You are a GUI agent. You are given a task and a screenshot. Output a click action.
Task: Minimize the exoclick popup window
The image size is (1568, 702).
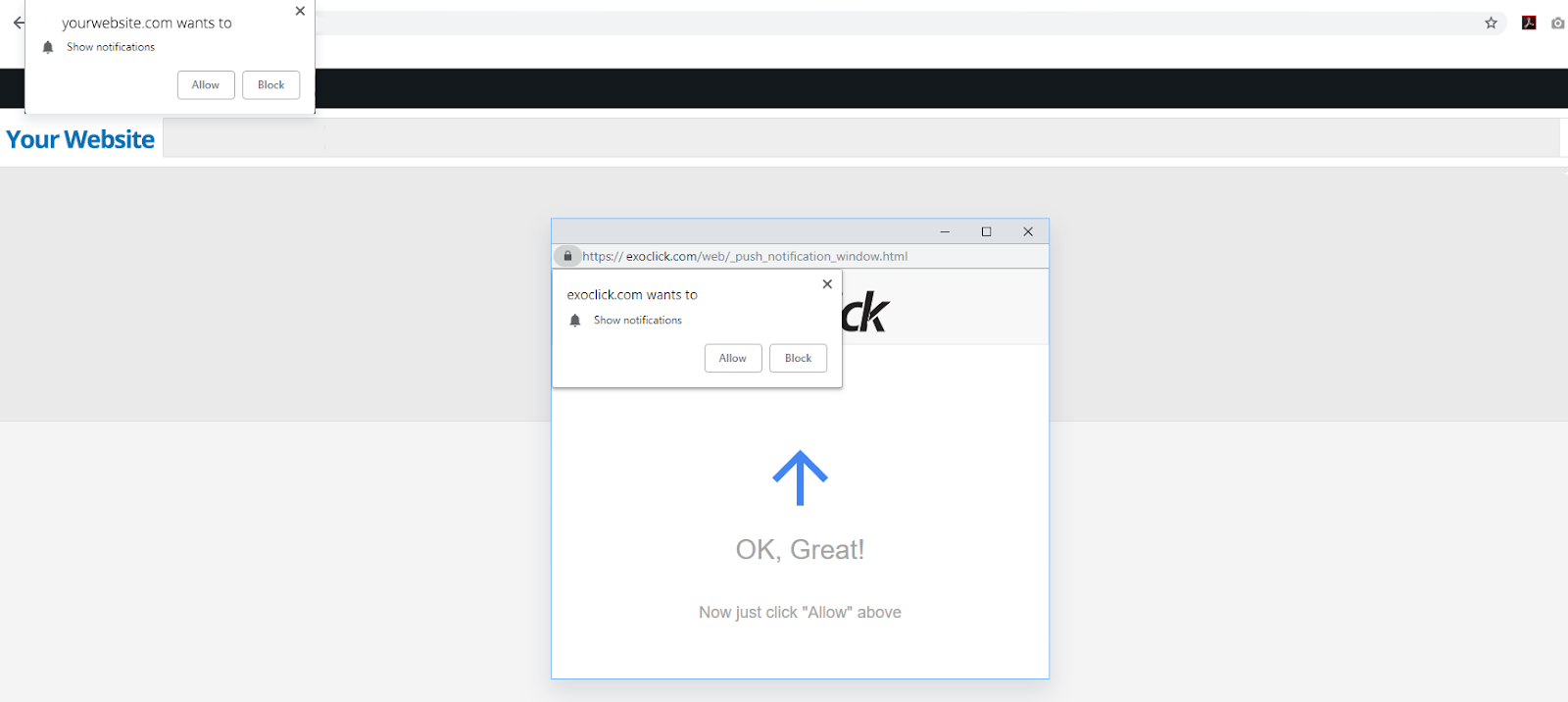(945, 232)
